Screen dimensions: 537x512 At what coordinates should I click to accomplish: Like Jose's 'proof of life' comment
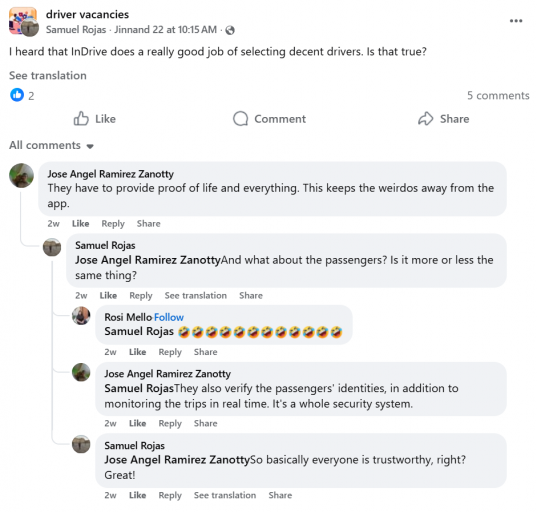[80, 224]
